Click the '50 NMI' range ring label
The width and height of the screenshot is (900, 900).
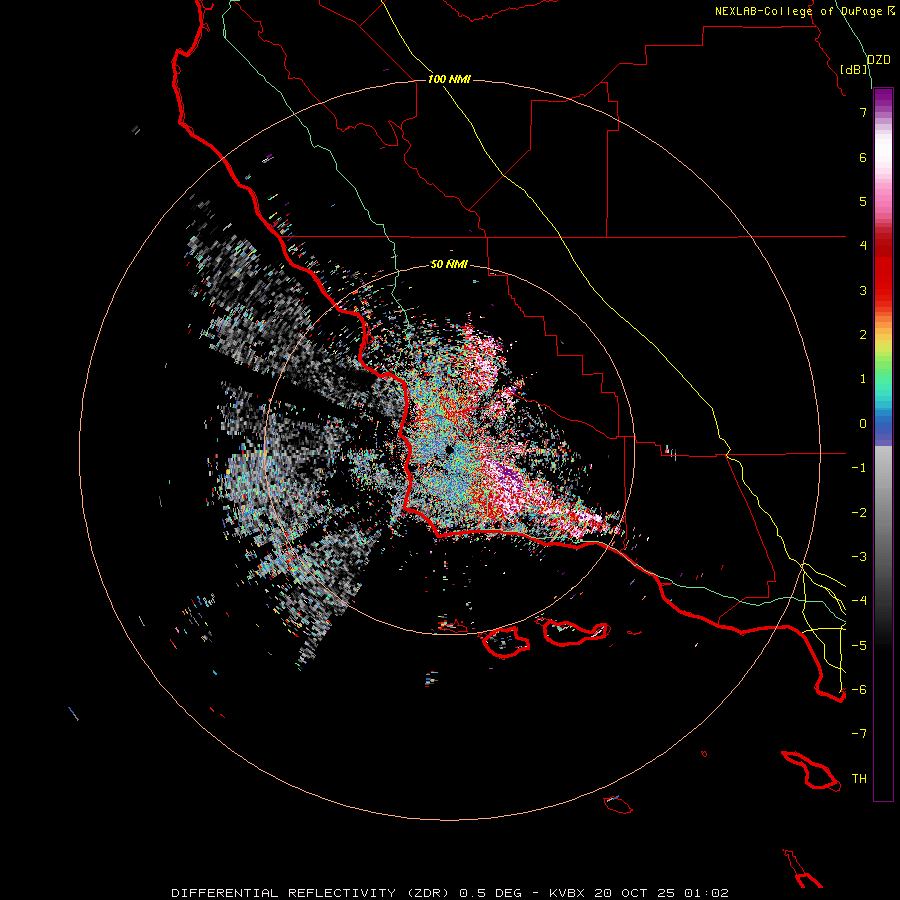pos(449,264)
